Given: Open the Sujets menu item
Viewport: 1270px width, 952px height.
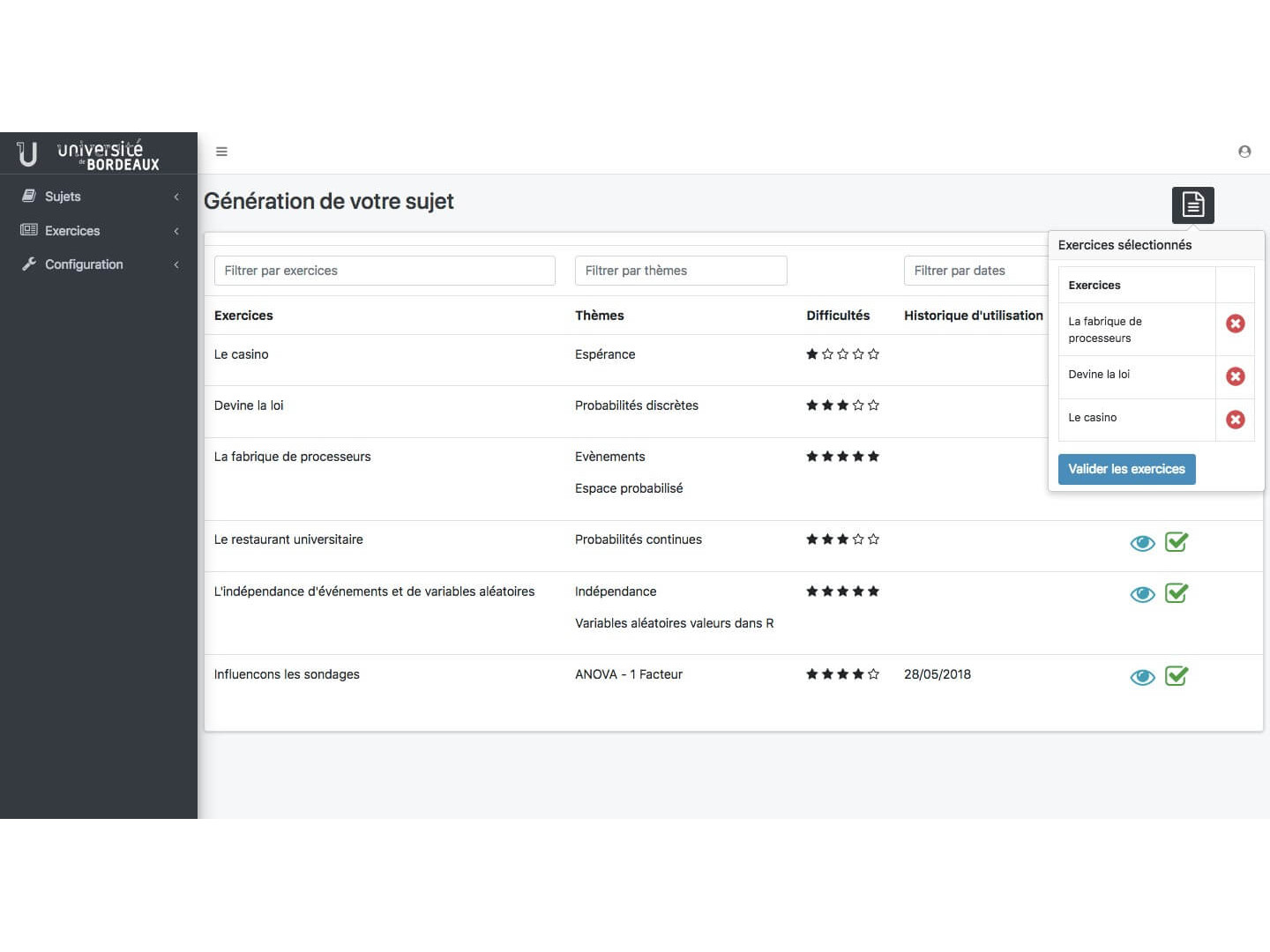Looking at the screenshot, I should click(x=63, y=197).
